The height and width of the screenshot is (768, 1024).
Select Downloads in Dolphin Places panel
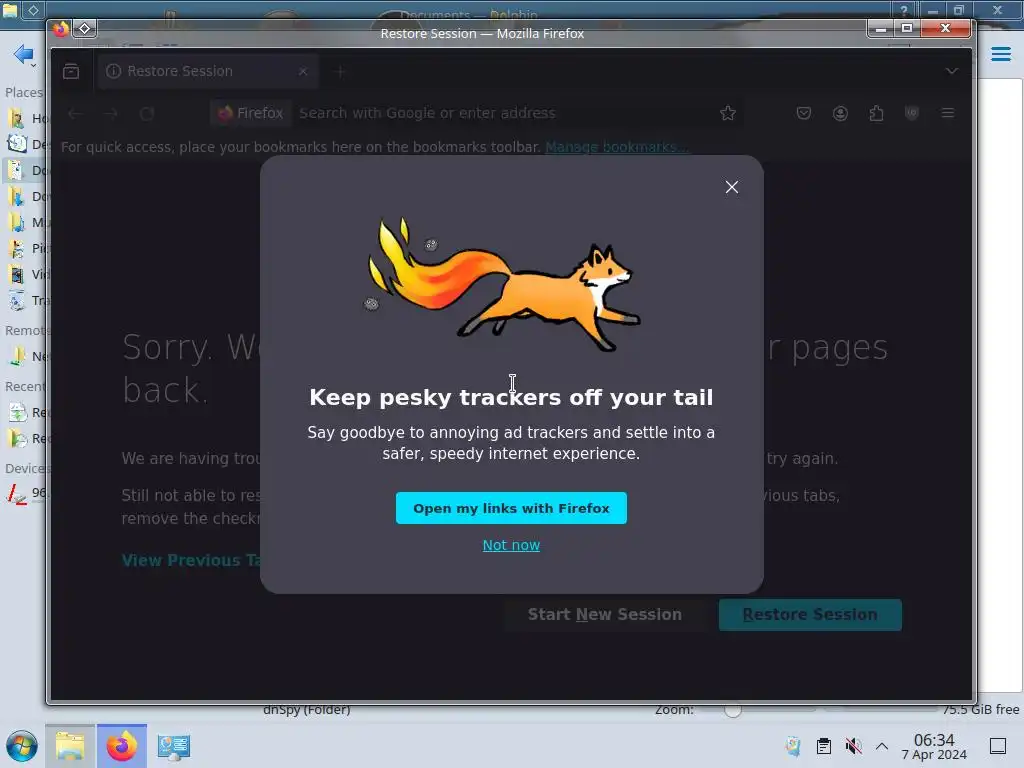pyautogui.click(x=25, y=197)
